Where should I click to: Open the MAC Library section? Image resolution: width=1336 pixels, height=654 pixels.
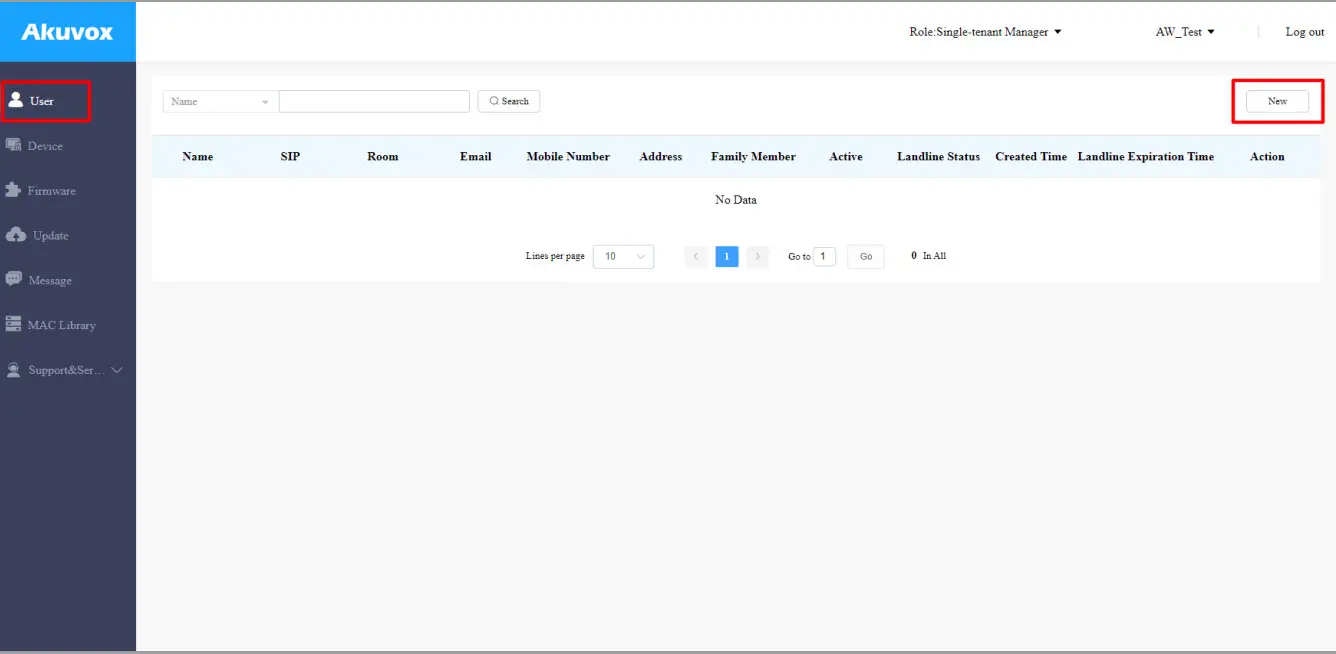click(x=60, y=324)
